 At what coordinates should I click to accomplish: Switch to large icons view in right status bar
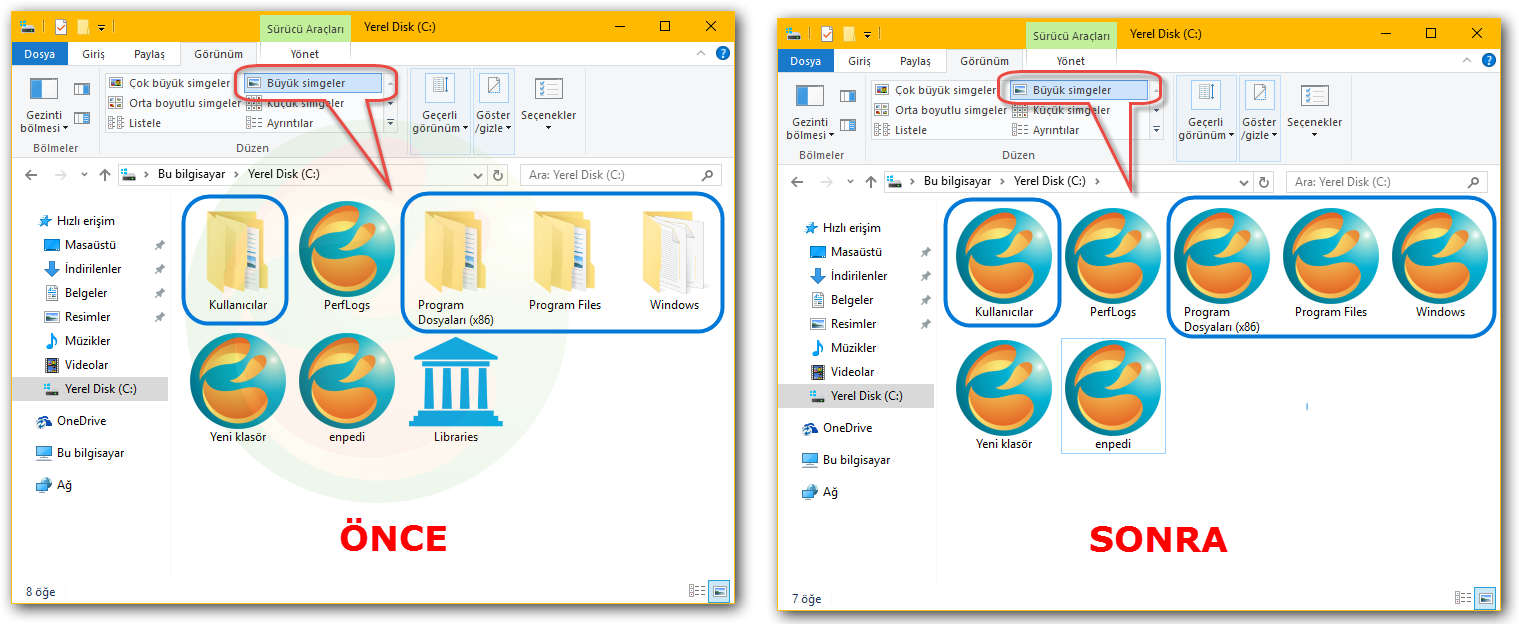1486,598
